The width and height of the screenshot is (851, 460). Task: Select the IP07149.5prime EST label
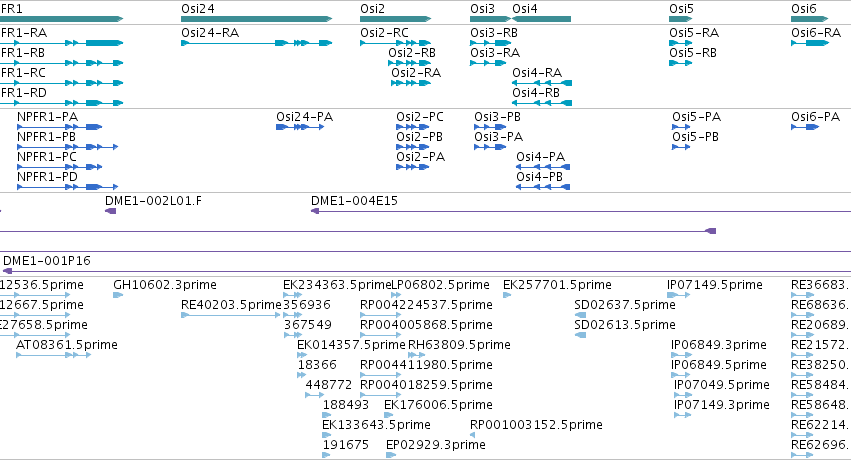click(715, 285)
